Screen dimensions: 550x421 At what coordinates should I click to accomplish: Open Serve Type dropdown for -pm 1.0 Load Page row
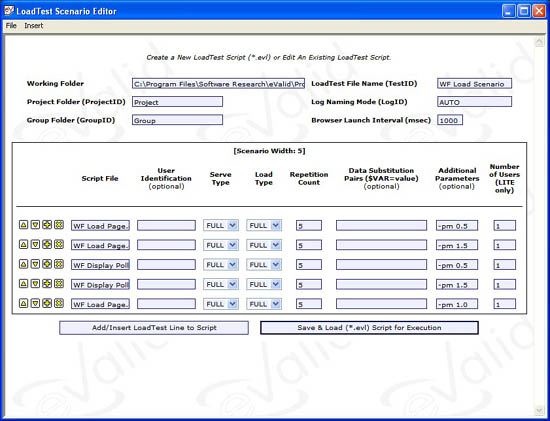click(x=221, y=304)
